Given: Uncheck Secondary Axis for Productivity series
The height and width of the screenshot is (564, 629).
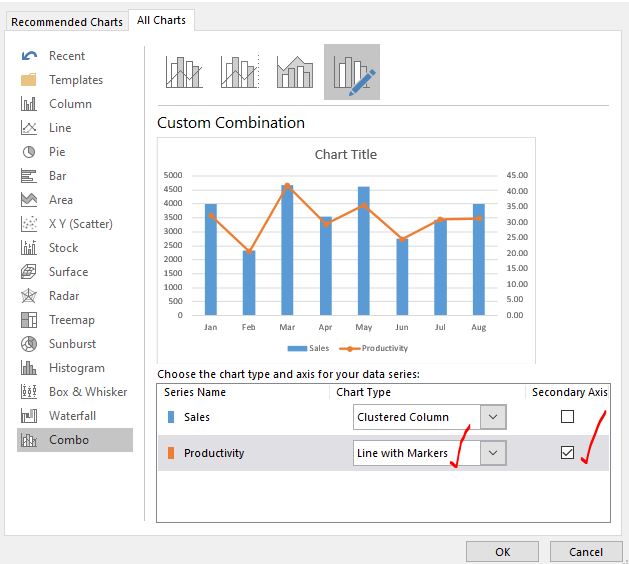Looking at the screenshot, I should pos(567,453).
